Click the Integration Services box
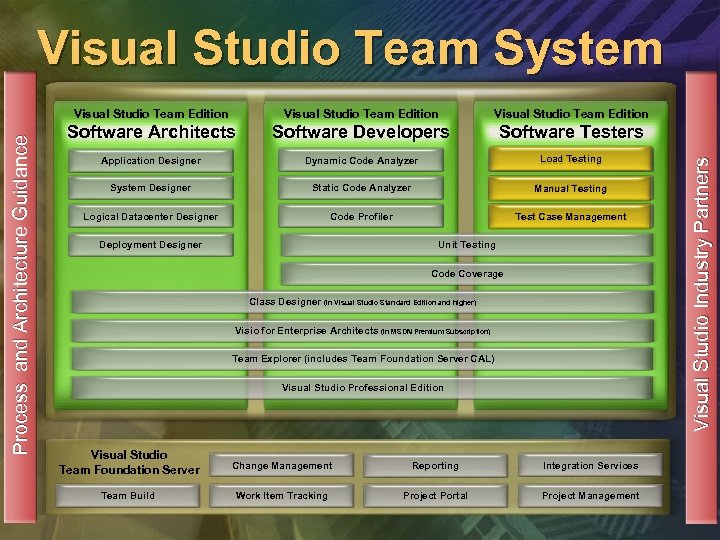Screen dimensions: 720x540 click(x=591, y=466)
